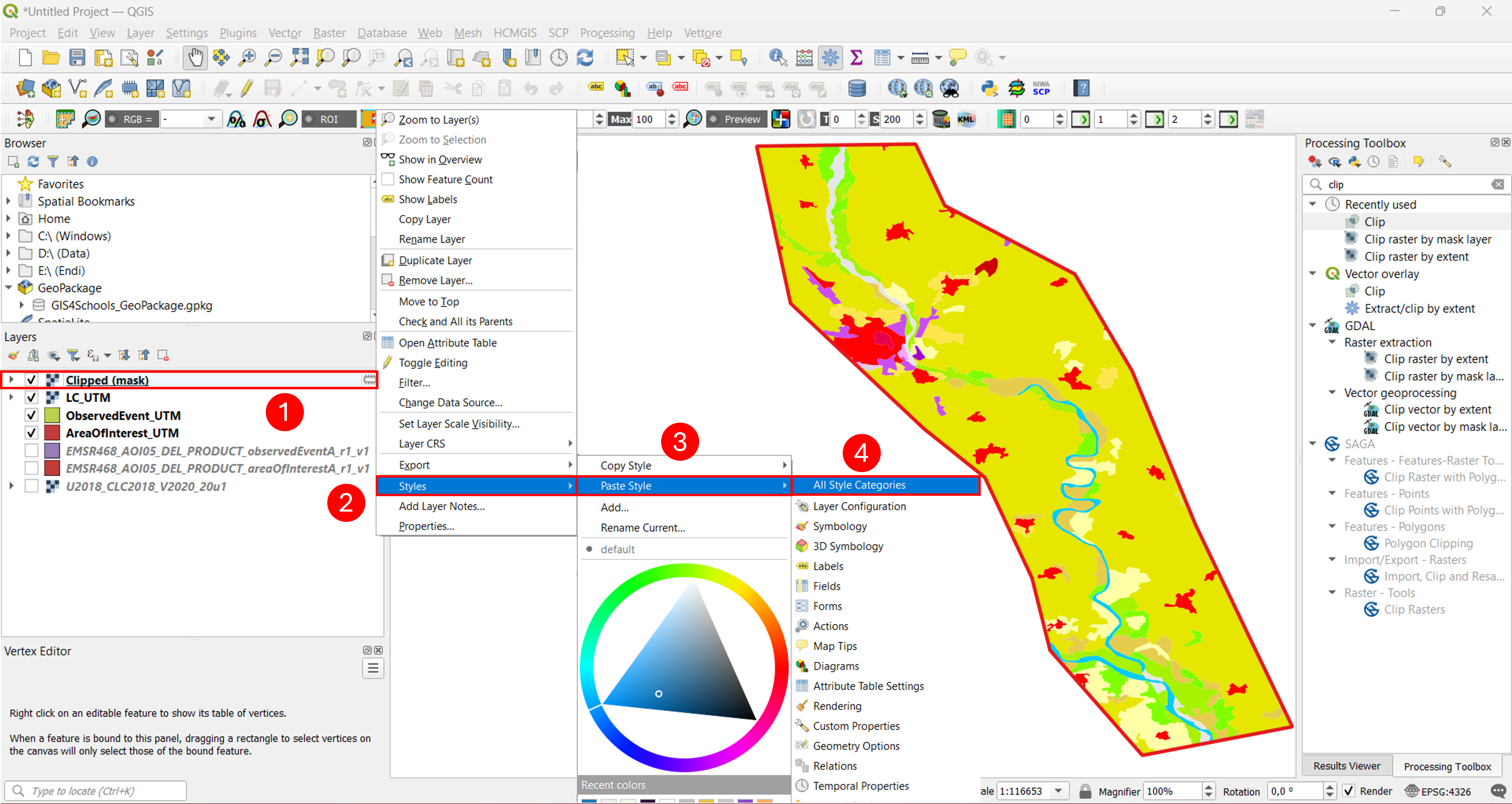Open the map scale dropdown
The height and width of the screenshot is (804, 1512).
pos(1058,791)
